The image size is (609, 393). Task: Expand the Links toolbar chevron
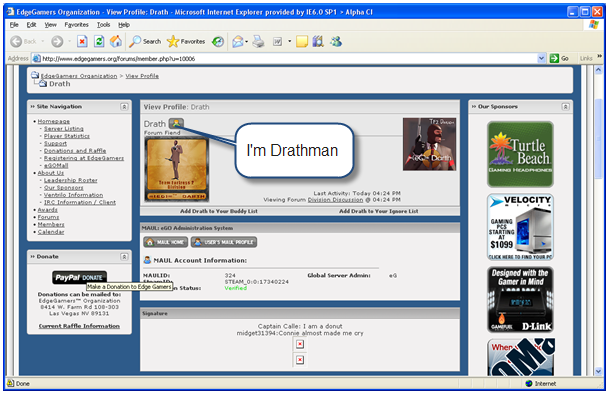(599, 57)
